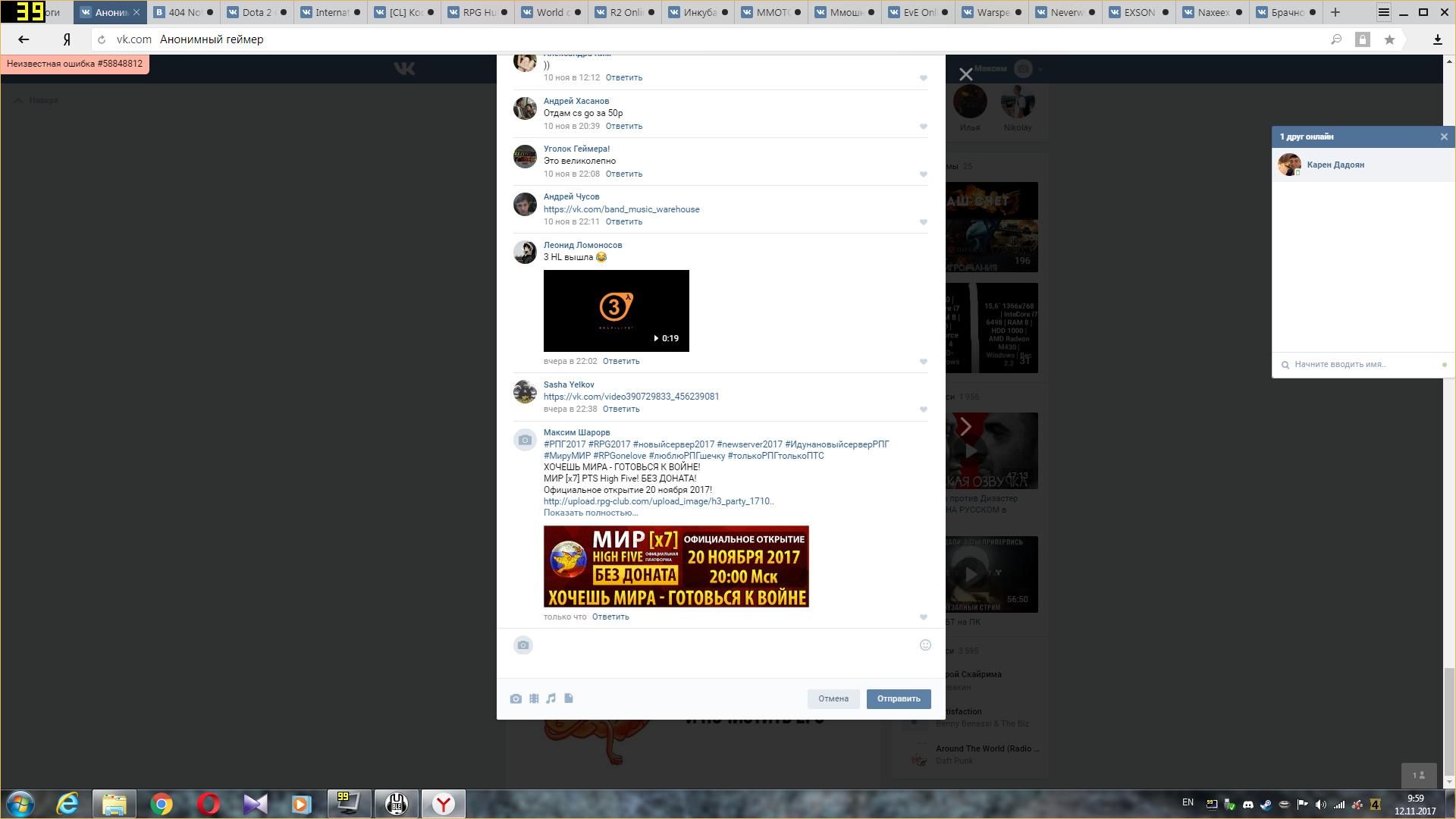Play the Half-Life 3 video thumbnail
This screenshot has height=819, width=1456.
point(616,311)
